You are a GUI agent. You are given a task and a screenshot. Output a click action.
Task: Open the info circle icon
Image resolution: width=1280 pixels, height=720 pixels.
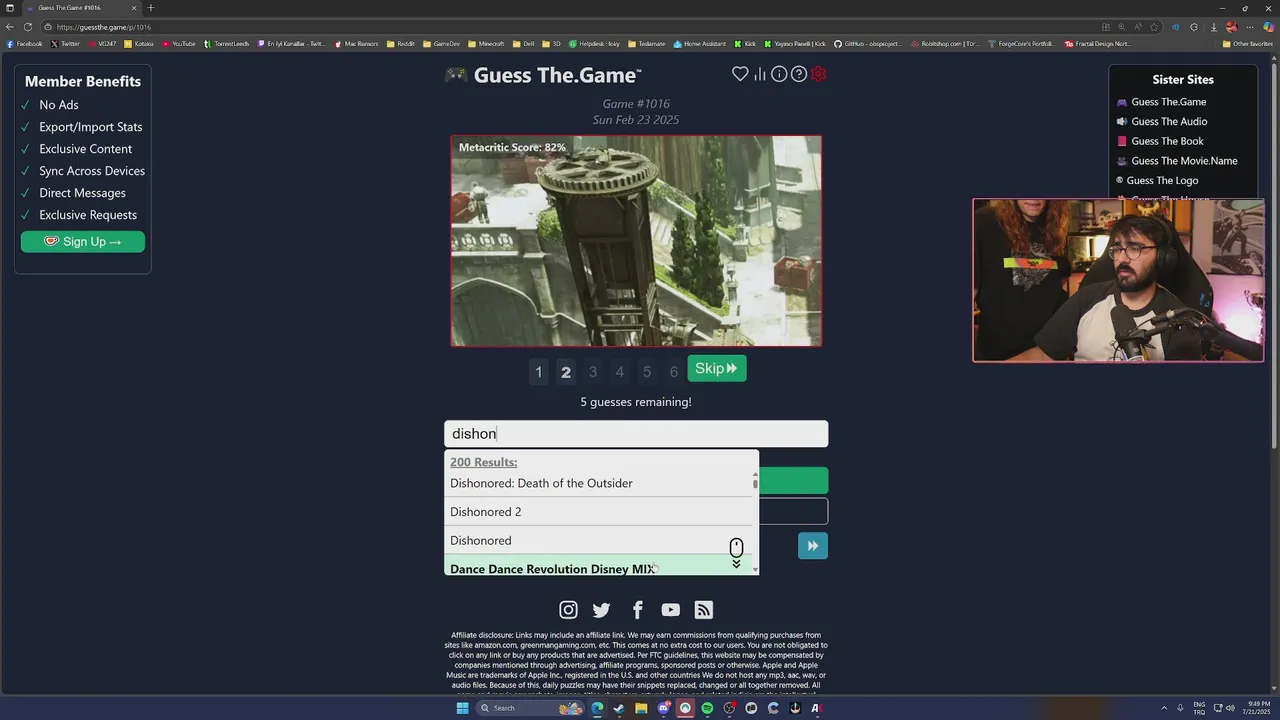coord(779,74)
